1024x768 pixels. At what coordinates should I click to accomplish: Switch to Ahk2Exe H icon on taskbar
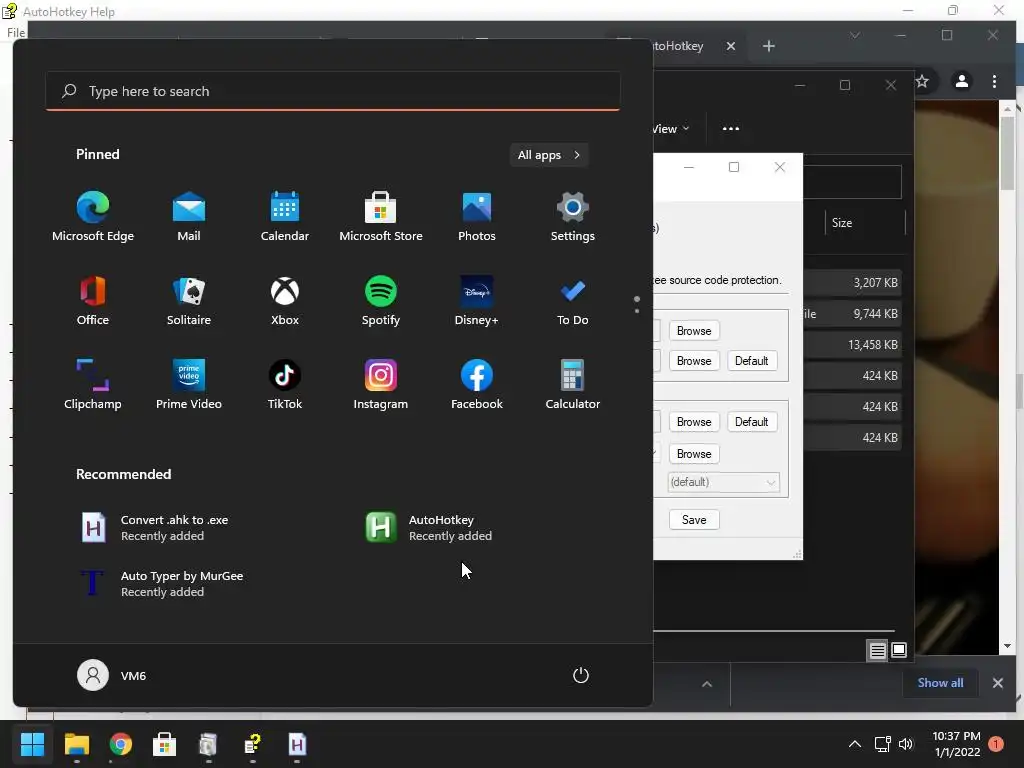[297, 744]
